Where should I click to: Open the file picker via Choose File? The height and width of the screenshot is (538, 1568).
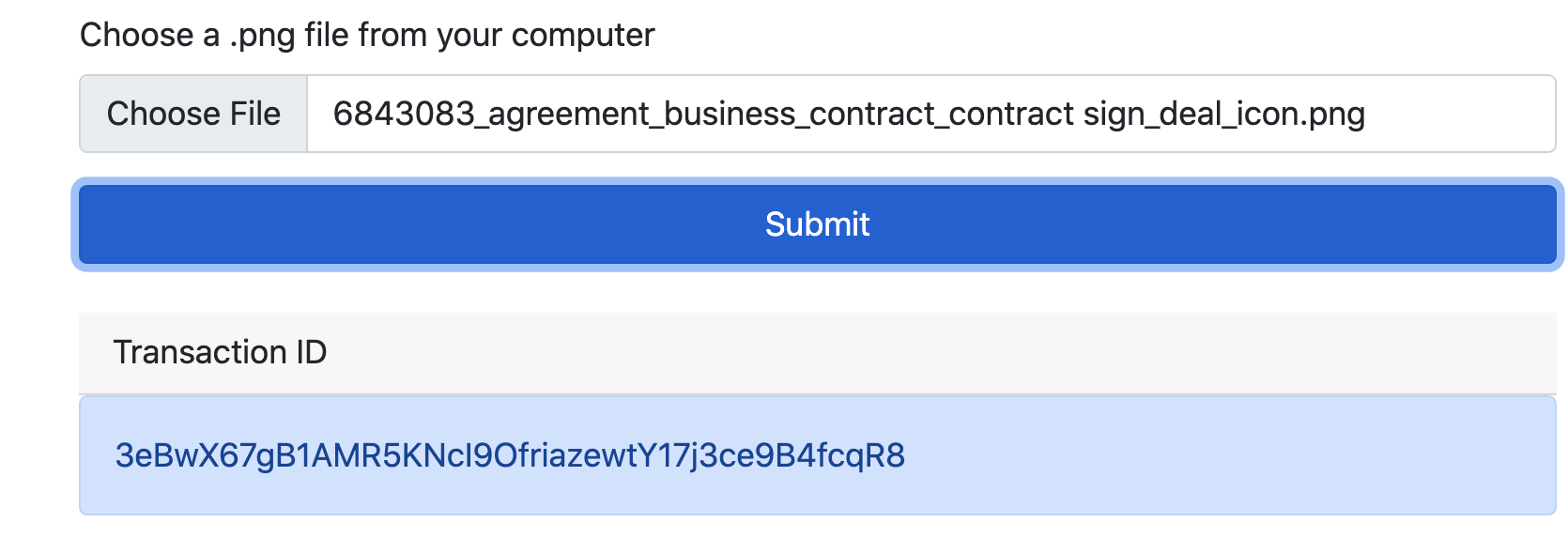click(x=193, y=114)
